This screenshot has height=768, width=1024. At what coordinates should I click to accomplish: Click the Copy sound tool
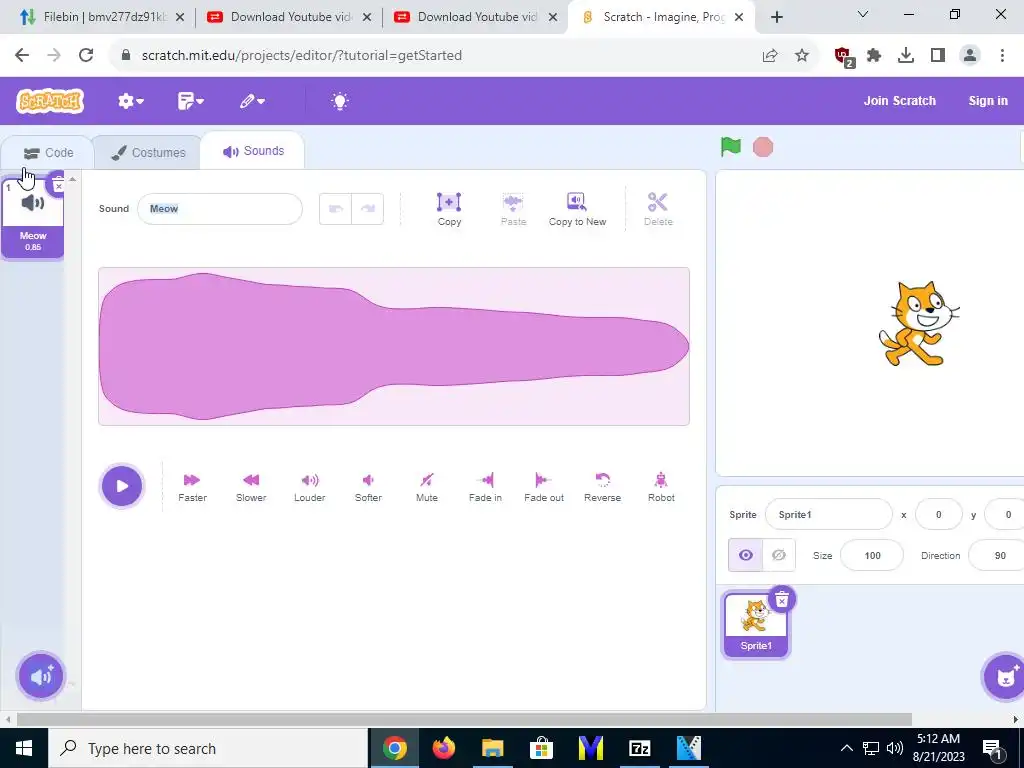coord(449,209)
